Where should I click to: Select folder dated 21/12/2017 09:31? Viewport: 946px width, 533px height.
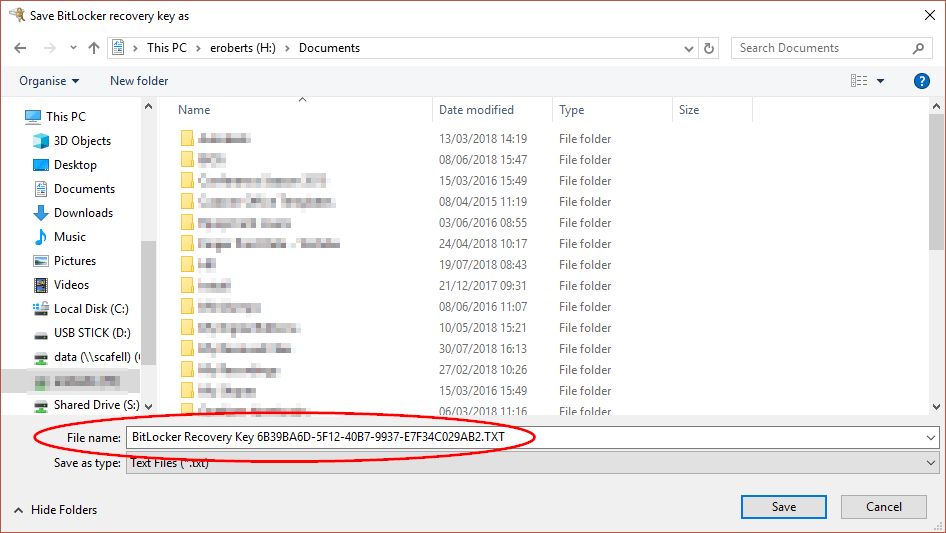pyautogui.click(x=395, y=286)
